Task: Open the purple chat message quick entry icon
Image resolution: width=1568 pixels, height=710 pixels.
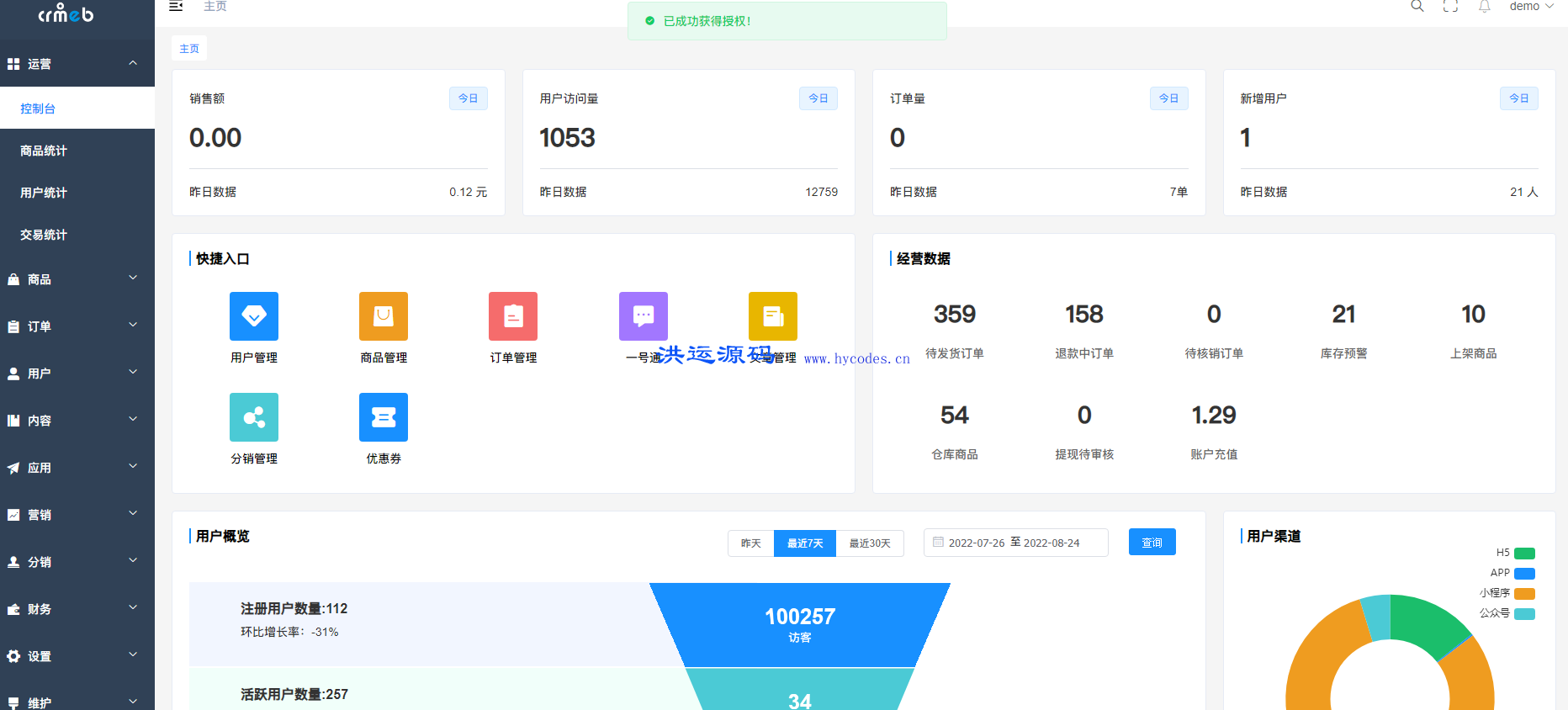Action: [x=644, y=316]
